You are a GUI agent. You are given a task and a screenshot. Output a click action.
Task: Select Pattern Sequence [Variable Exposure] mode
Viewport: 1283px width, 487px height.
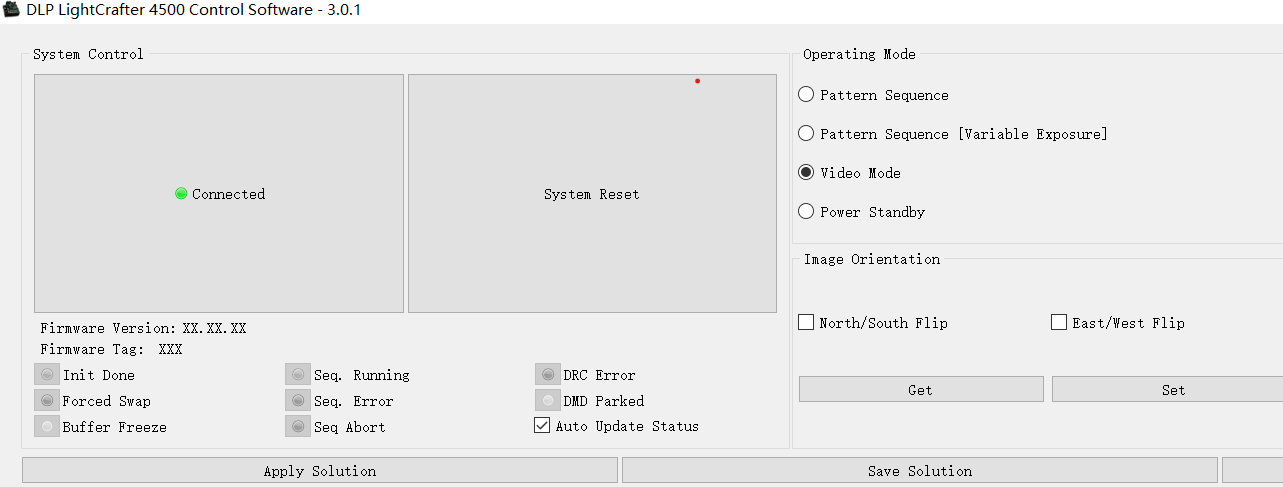click(806, 134)
